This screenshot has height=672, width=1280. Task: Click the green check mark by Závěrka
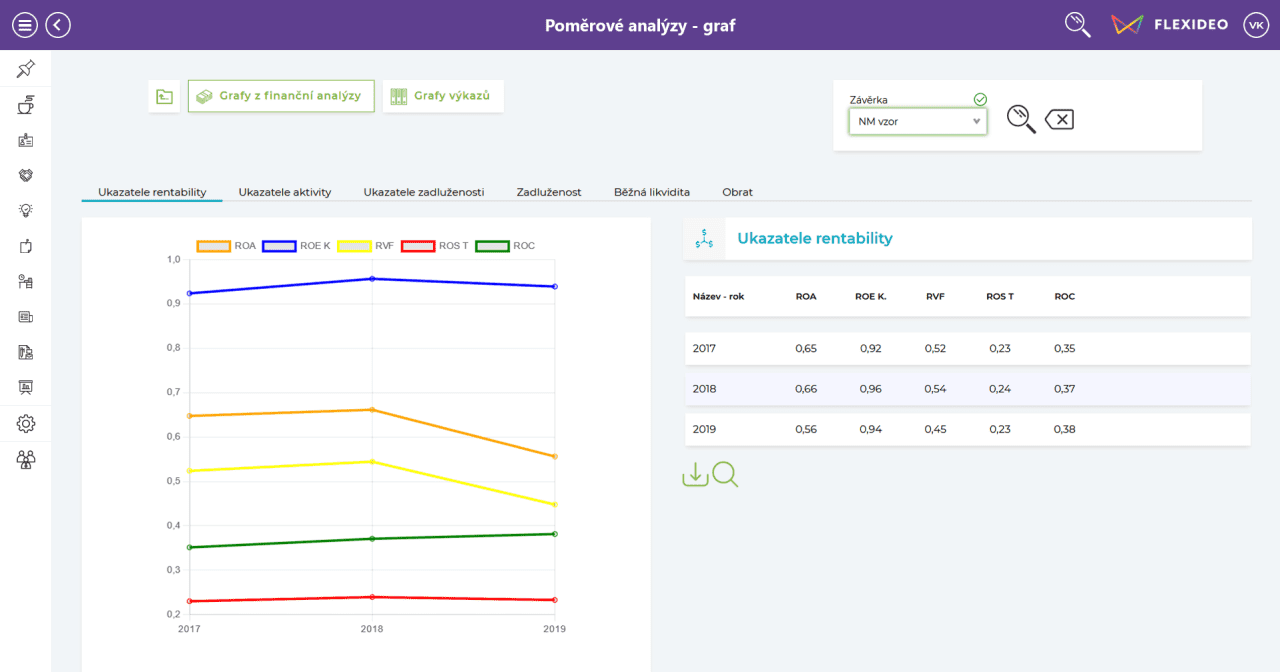pyautogui.click(x=980, y=99)
